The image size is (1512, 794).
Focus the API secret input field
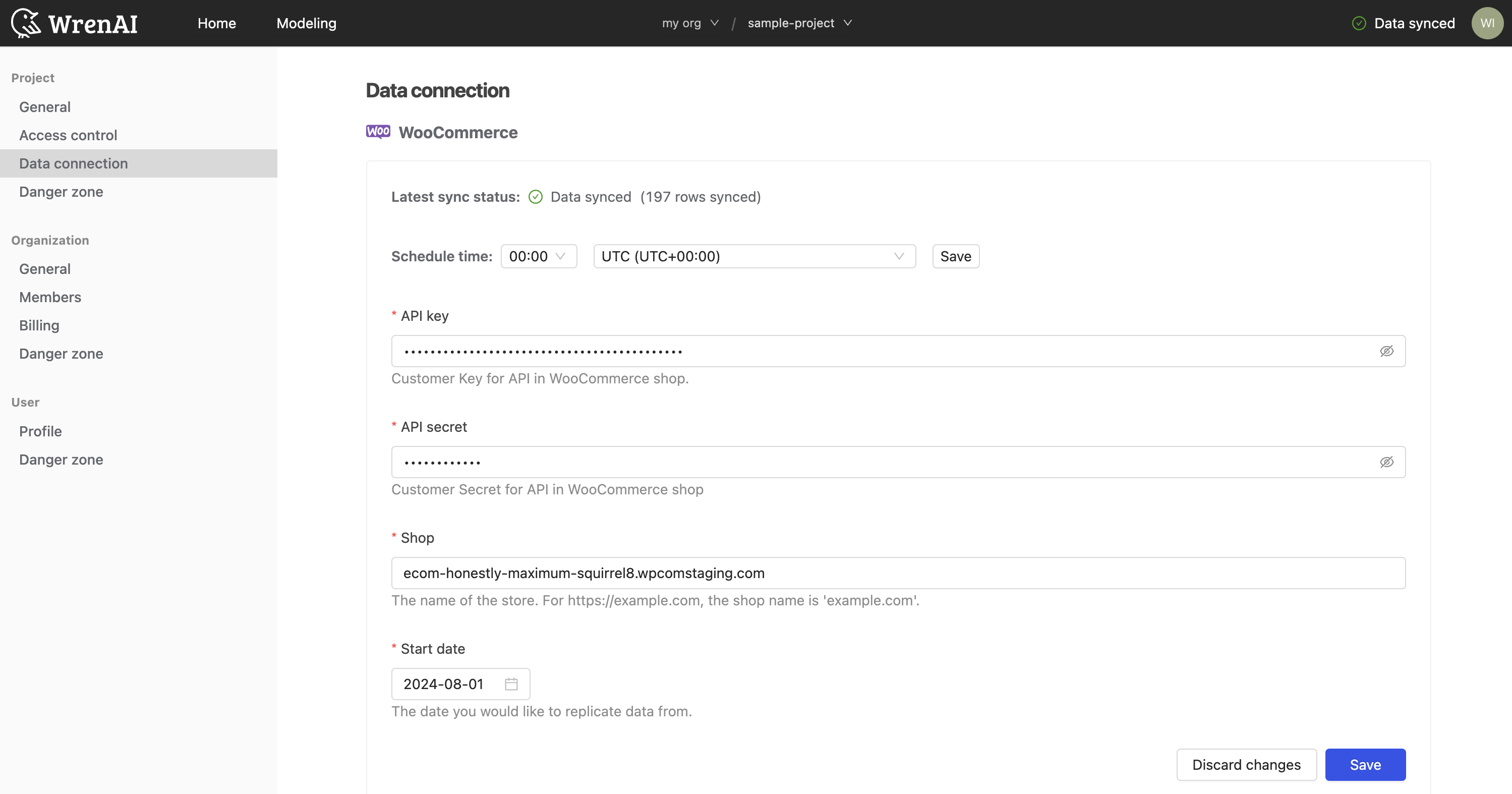898,462
